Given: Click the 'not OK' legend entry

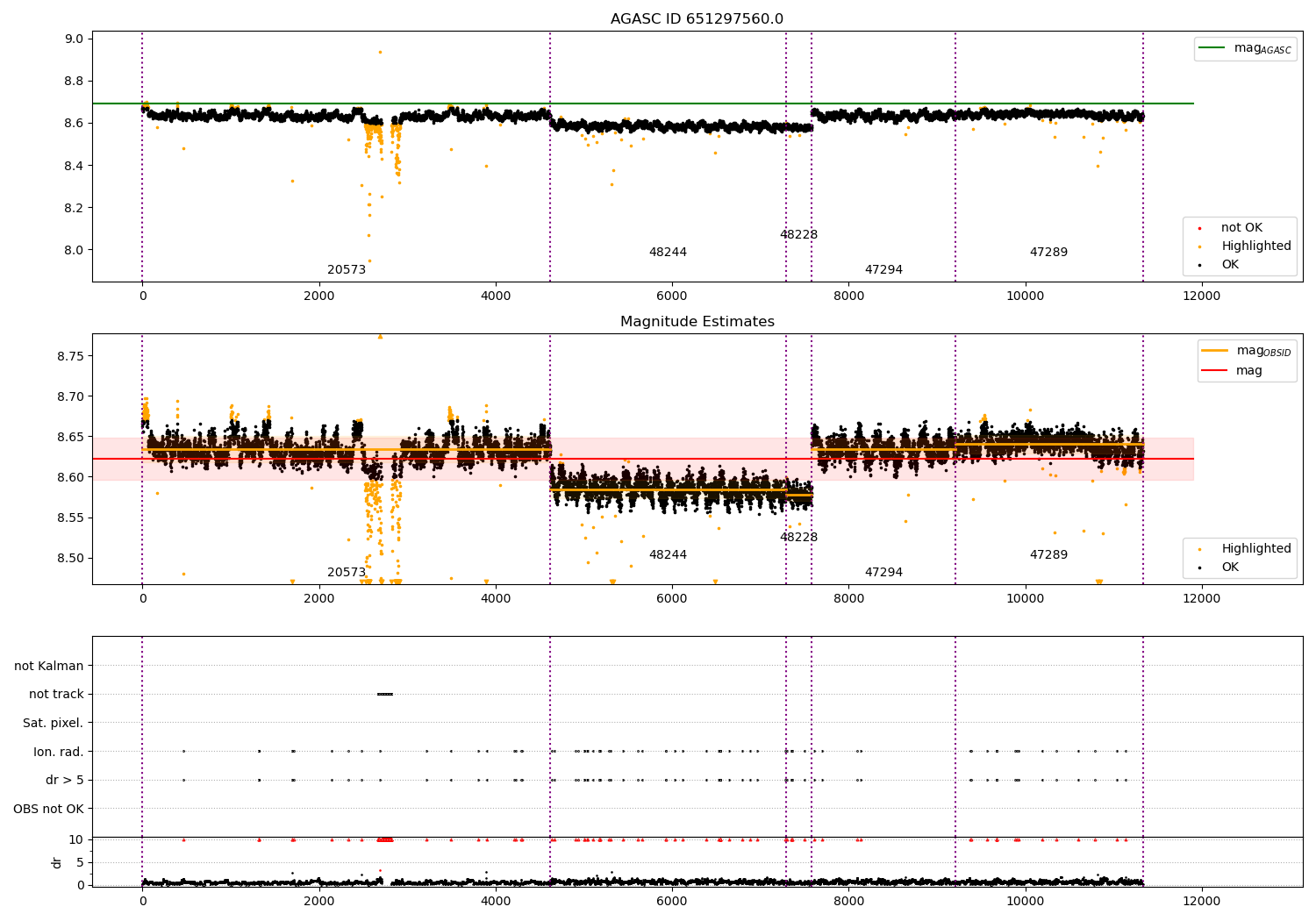Looking at the screenshot, I should coord(1241,228).
